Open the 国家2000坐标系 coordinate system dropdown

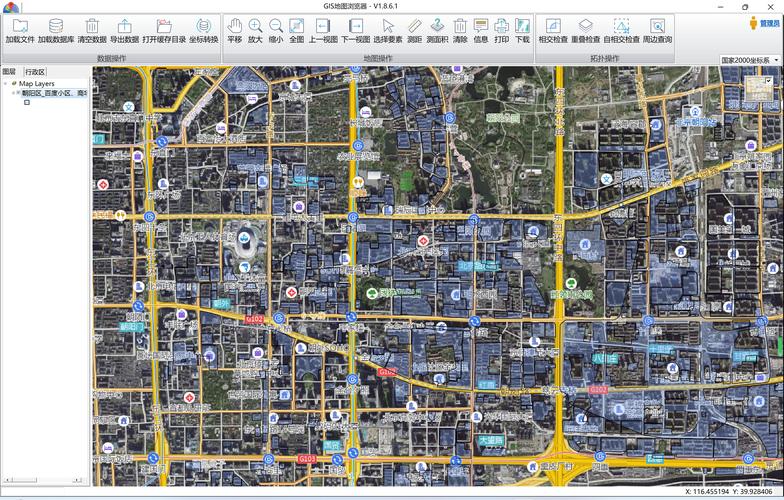[750, 60]
